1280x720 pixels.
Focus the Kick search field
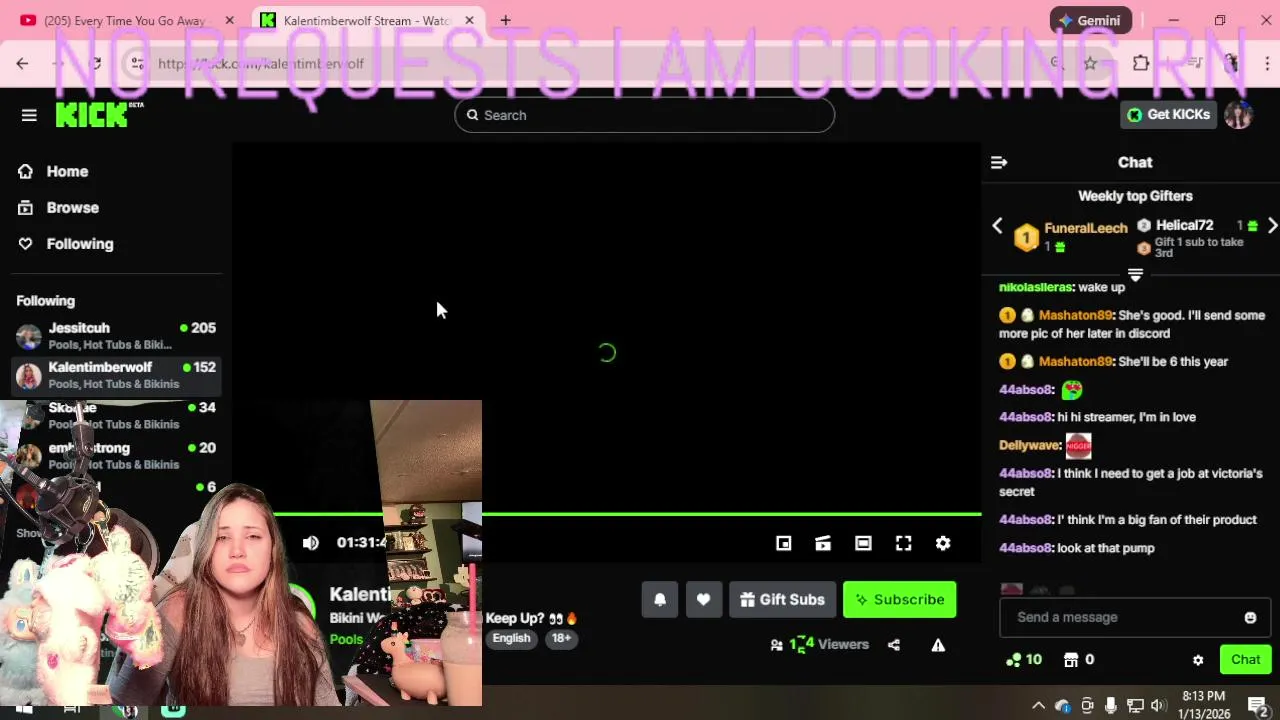point(644,115)
